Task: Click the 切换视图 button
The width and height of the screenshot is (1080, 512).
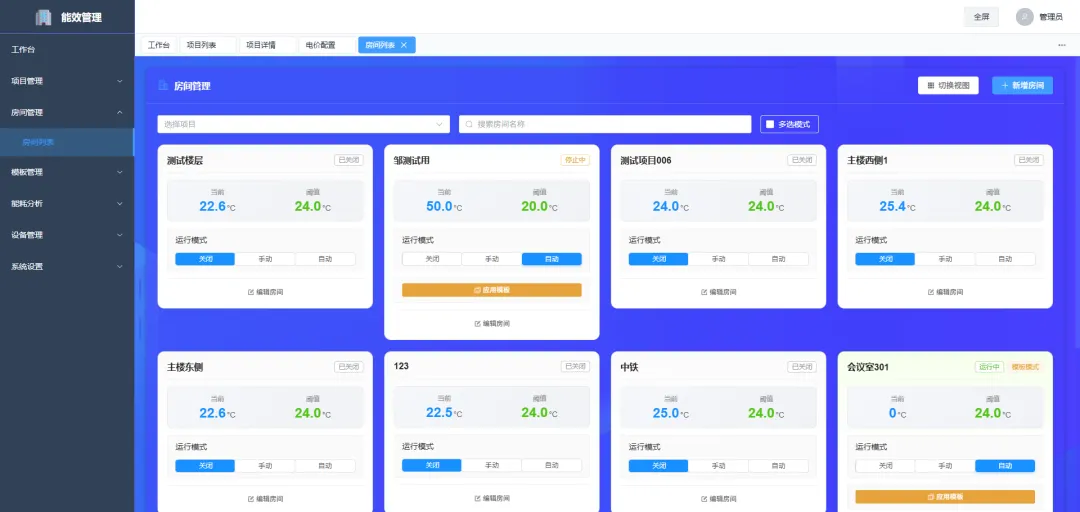Action: click(948, 85)
